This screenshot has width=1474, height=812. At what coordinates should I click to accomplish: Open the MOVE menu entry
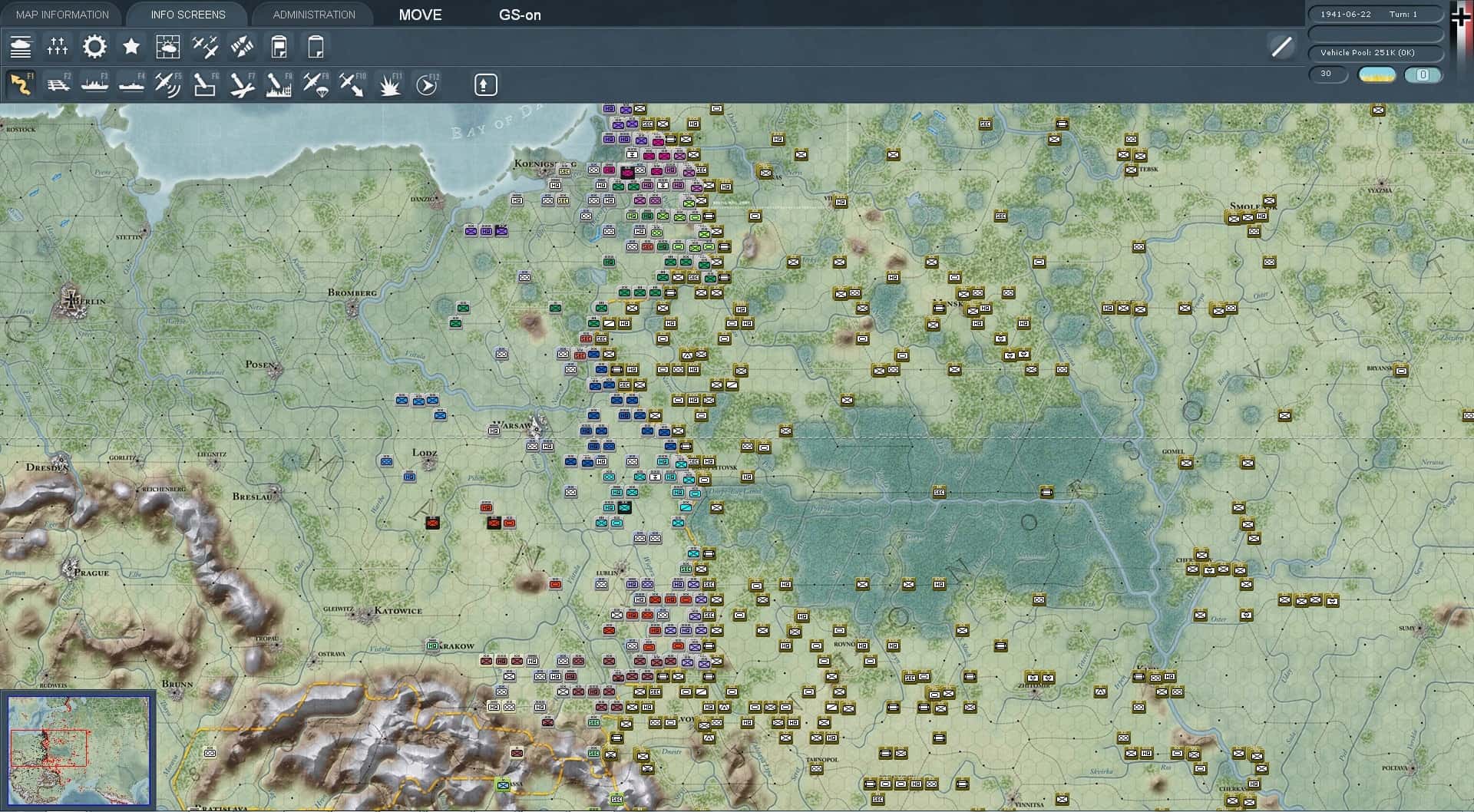[x=420, y=14]
